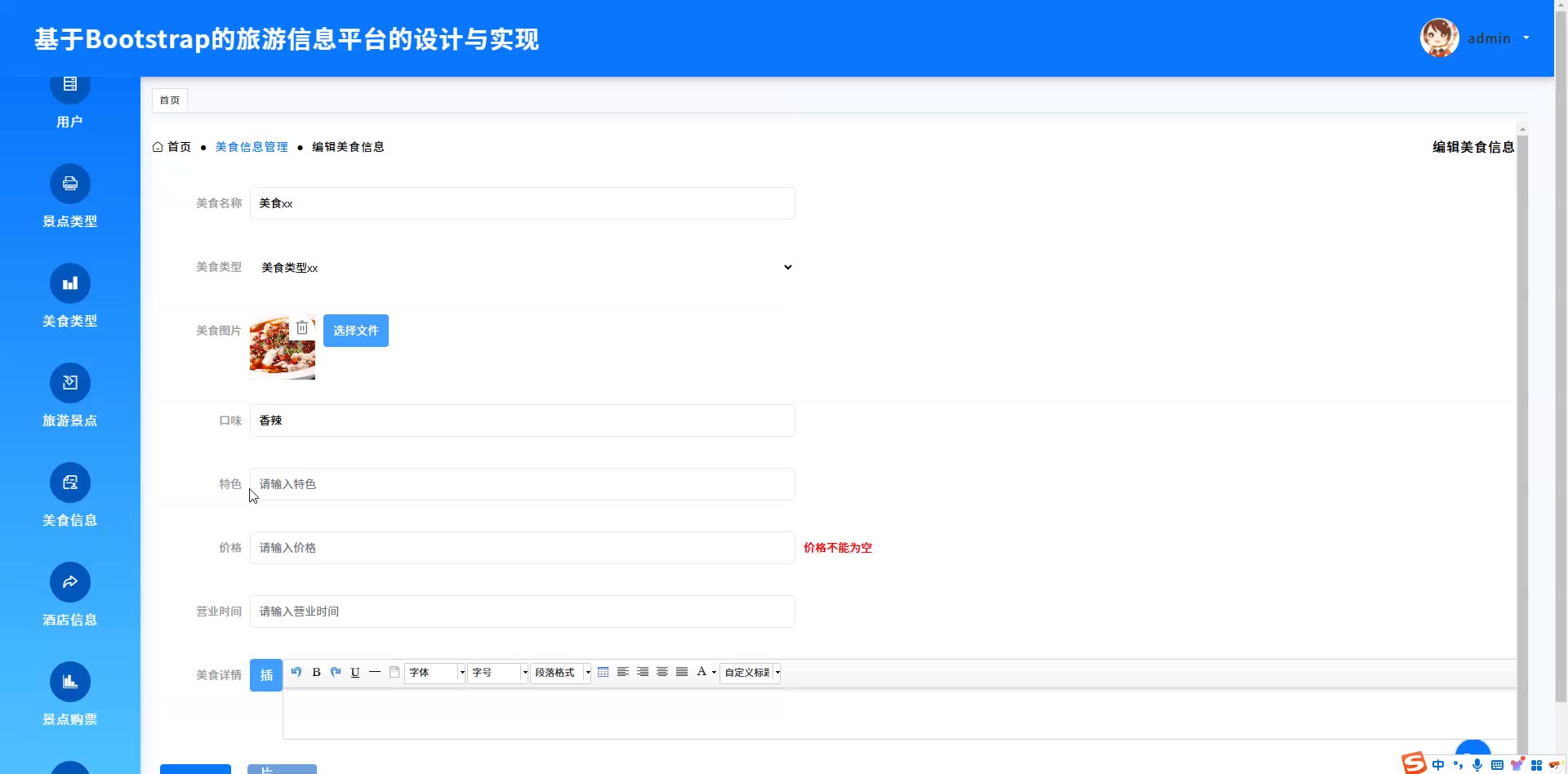
Task: Open the Sogou toolbox grid icon
Action: coord(1536,765)
